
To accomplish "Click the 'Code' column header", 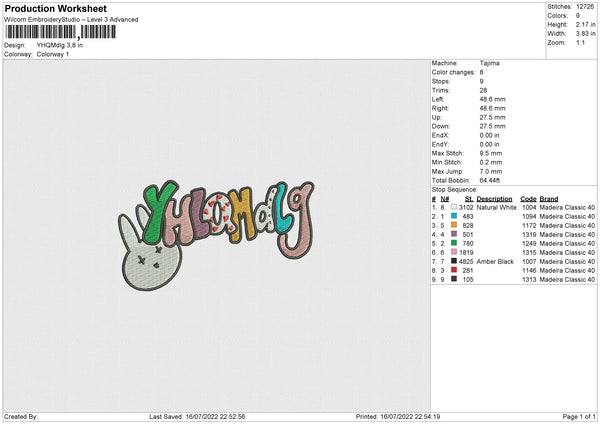I will (528, 199).
